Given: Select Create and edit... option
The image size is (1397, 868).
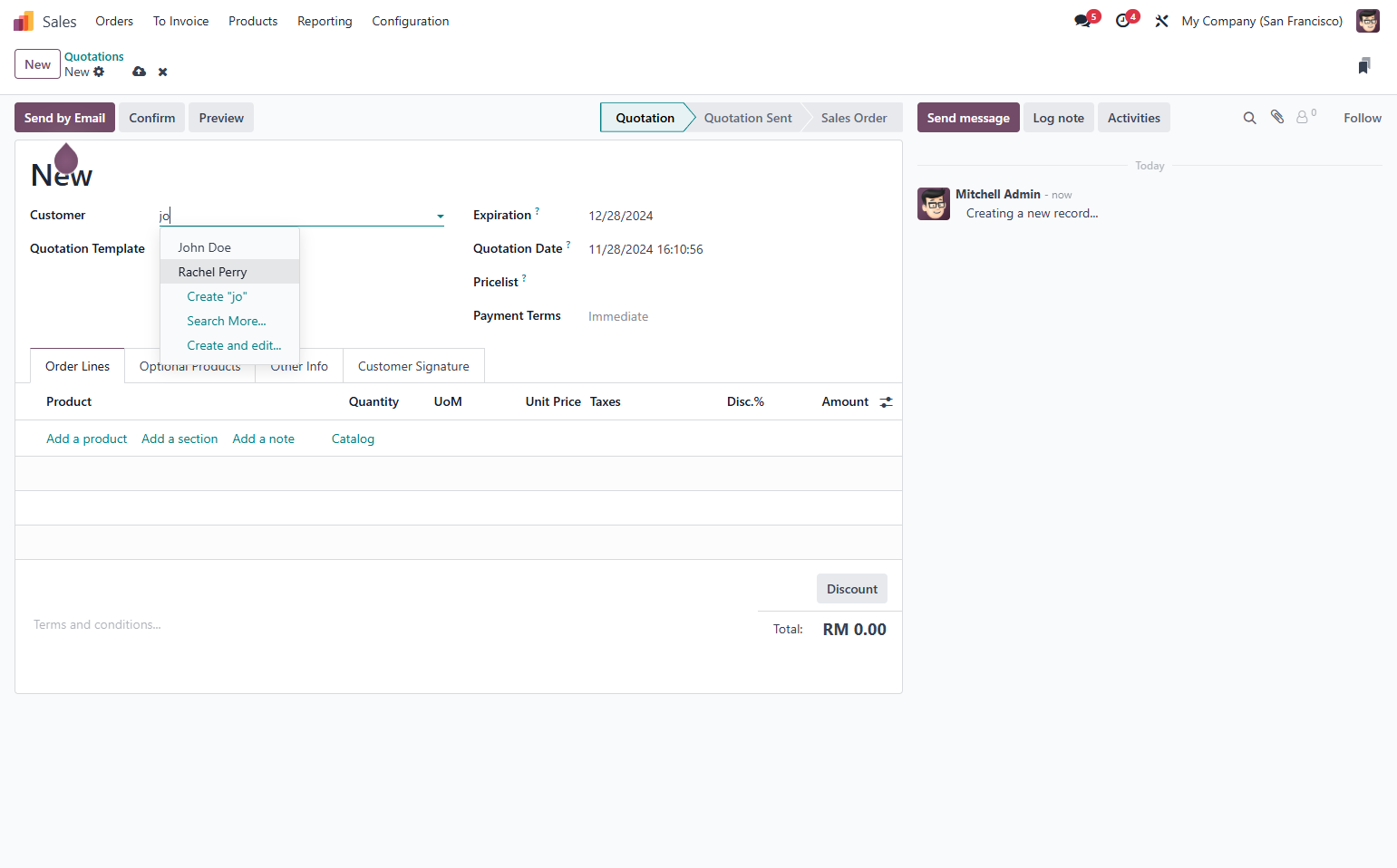Looking at the screenshot, I should pyautogui.click(x=229, y=345).
